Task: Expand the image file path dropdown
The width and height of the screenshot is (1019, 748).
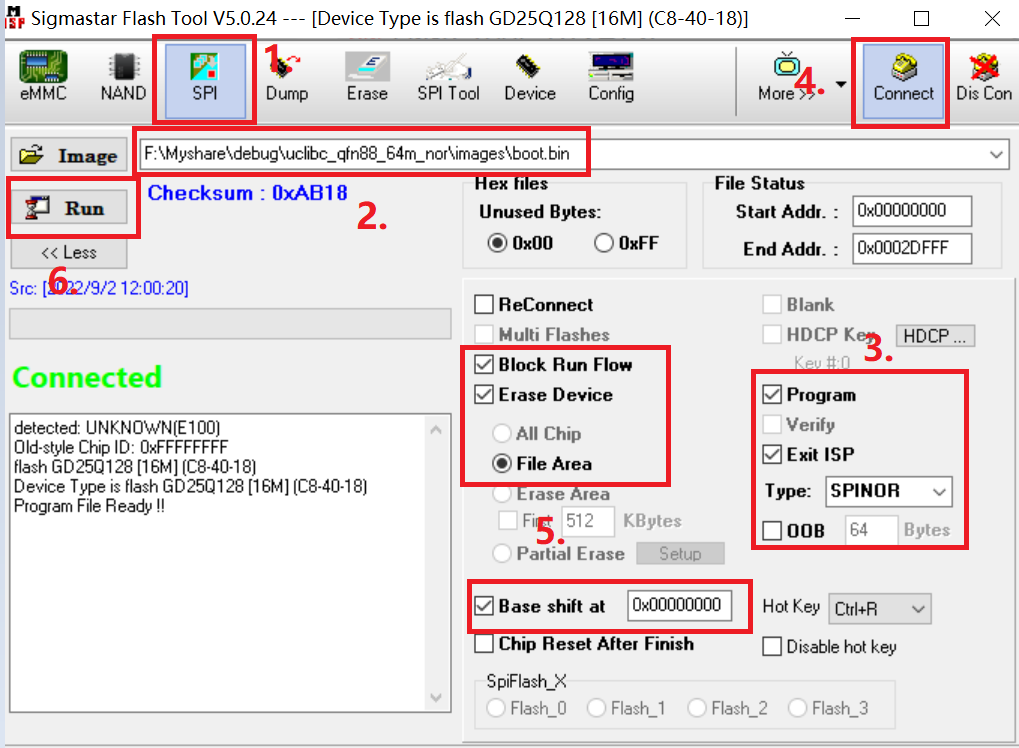Action: [996, 155]
